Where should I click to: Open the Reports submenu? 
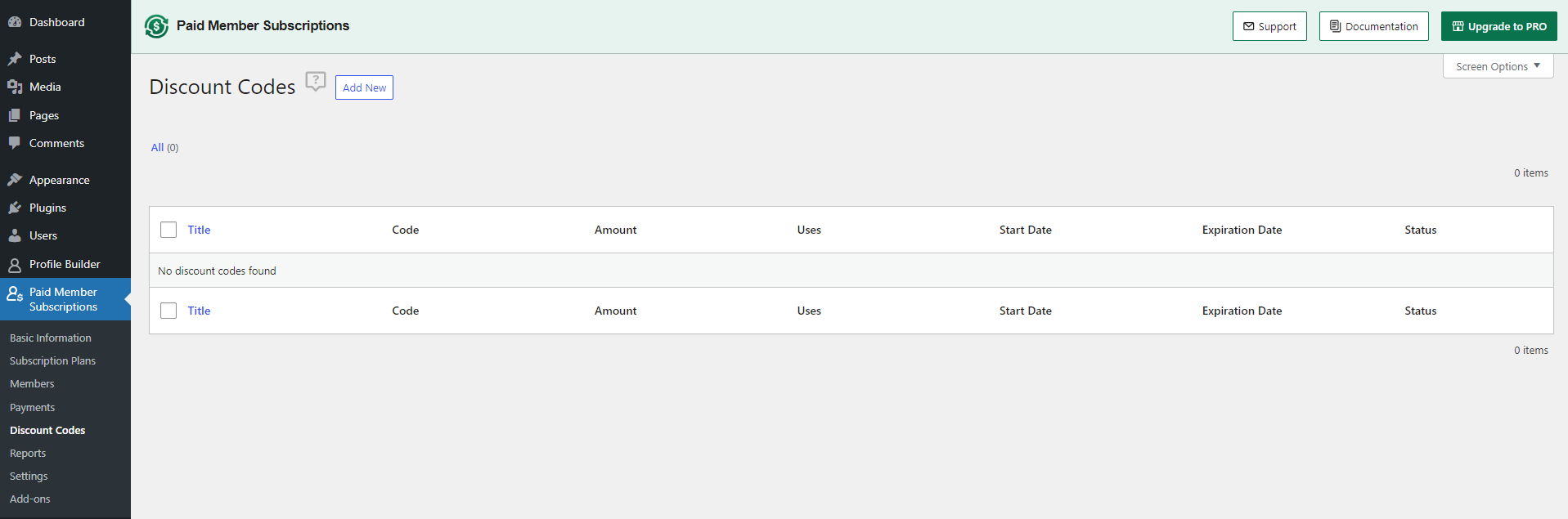28,453
